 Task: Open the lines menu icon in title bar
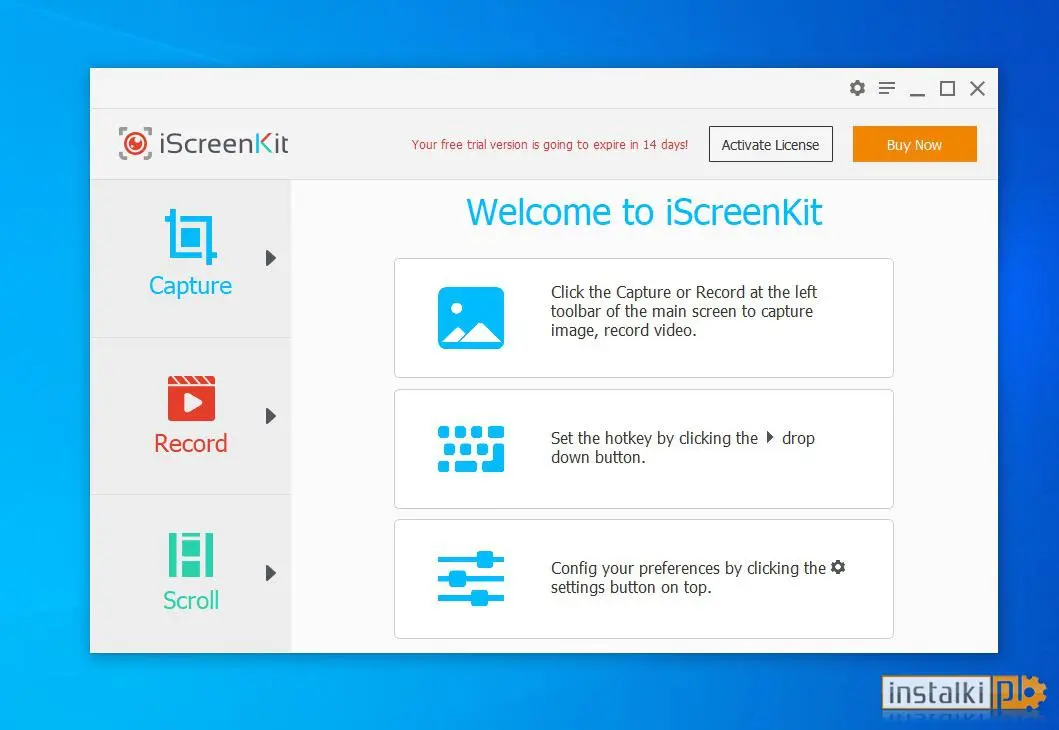[887, 88]
